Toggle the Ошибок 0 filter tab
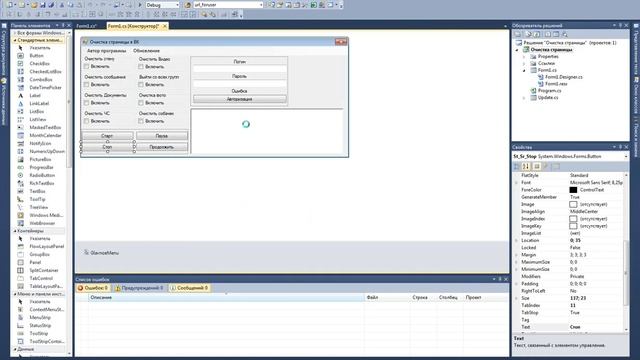The width and height of the screenshot is (640, 360). 93,288
